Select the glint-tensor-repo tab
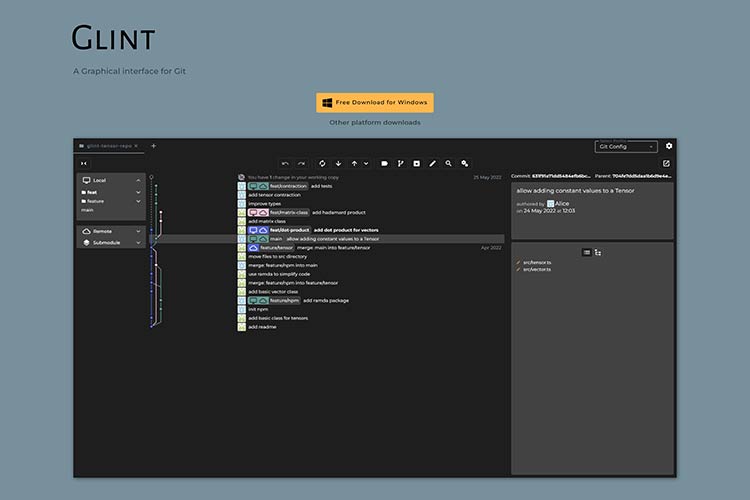This screenshot has height=500, width=750. click(x=108, y=146)
